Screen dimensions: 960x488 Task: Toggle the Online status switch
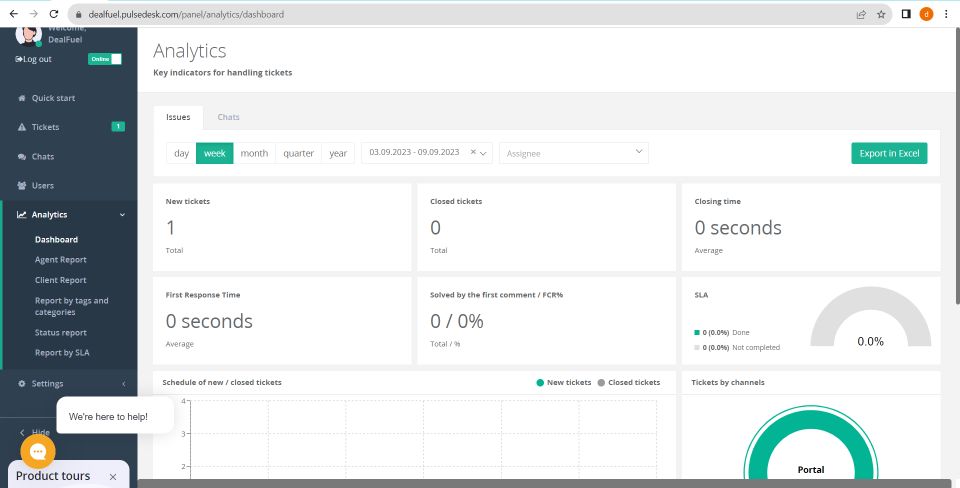point(105,59)
